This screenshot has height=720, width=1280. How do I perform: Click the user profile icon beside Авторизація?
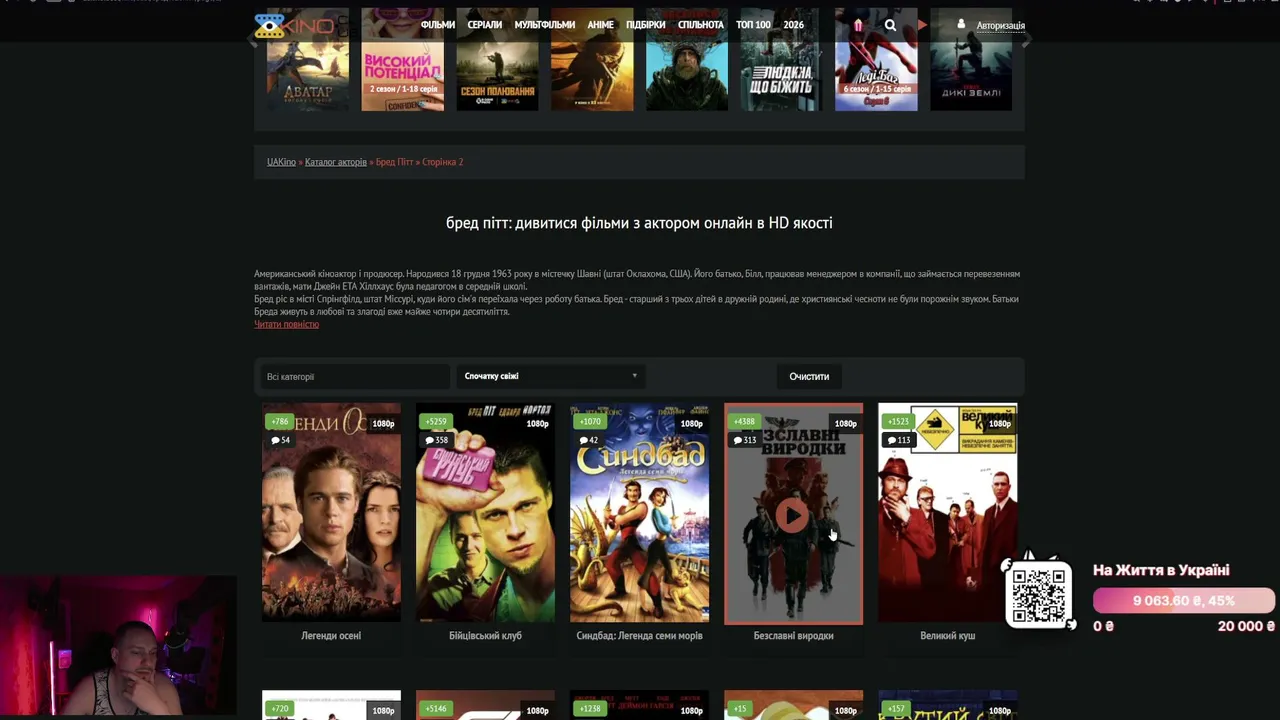click(961, 24)
